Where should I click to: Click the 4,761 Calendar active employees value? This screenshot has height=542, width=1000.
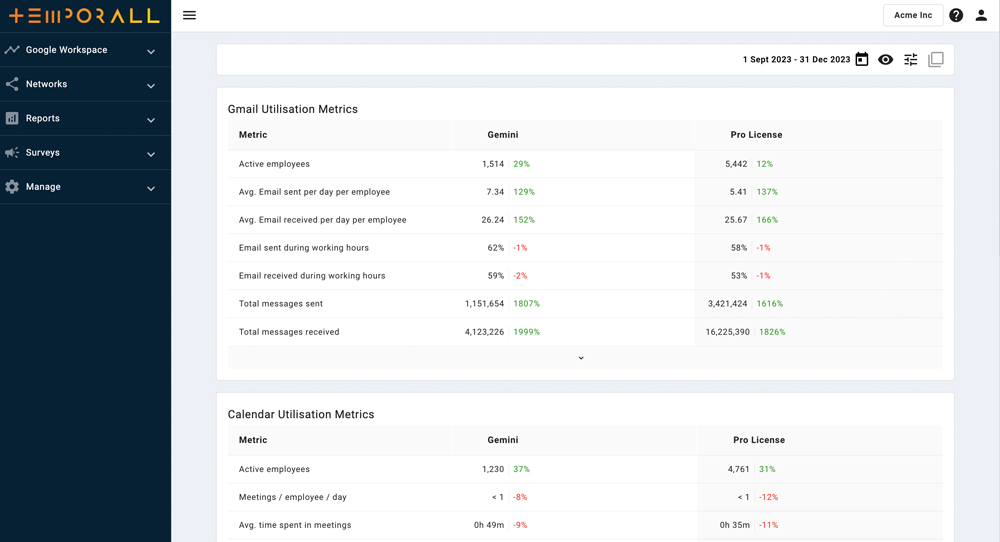[x=739, y=469]
